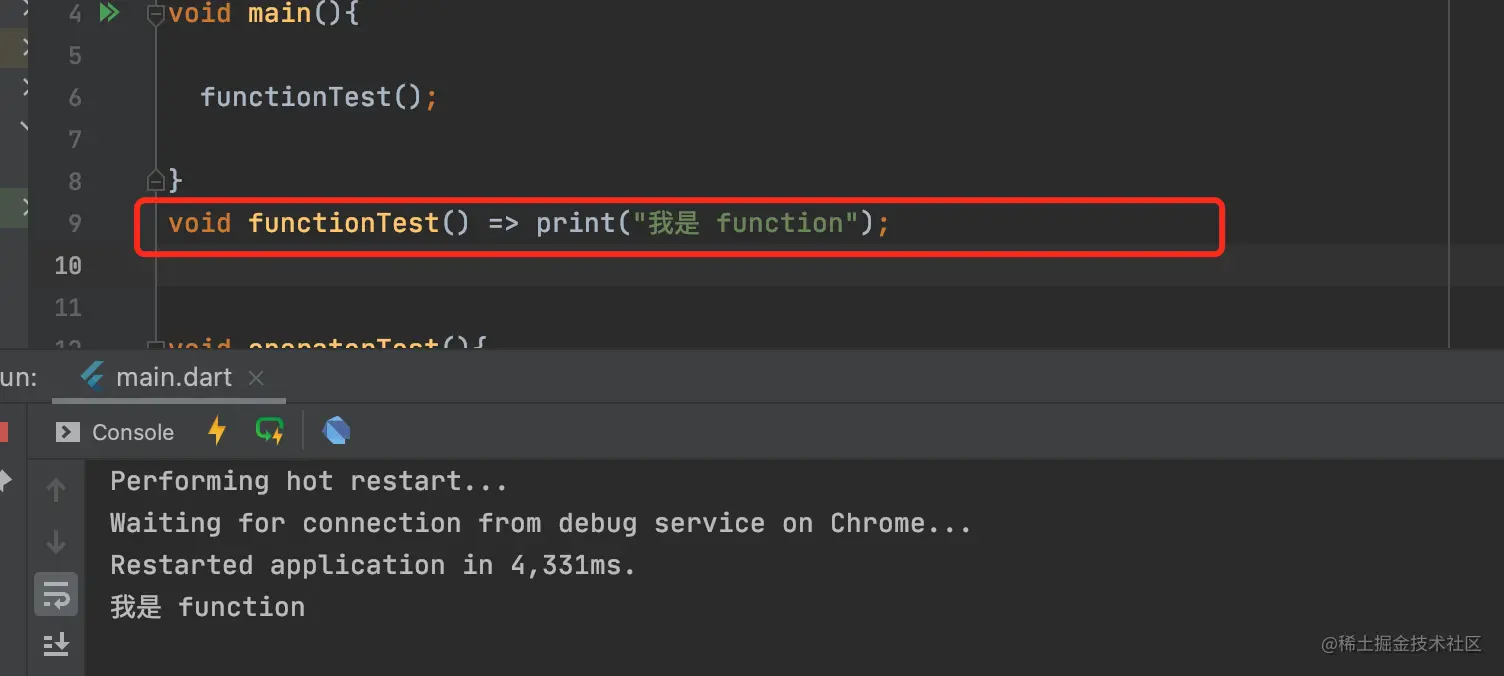Switch to the Console tab
The height and width of the screenshot is (676, 1504).
(x=115, y=432)
